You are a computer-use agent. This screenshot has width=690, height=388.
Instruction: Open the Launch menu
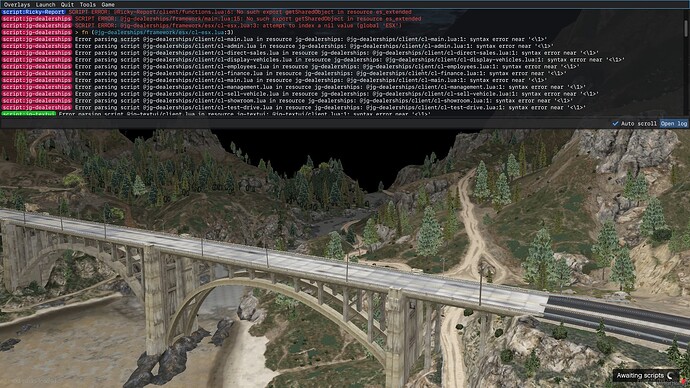click(x=45, y=4)
